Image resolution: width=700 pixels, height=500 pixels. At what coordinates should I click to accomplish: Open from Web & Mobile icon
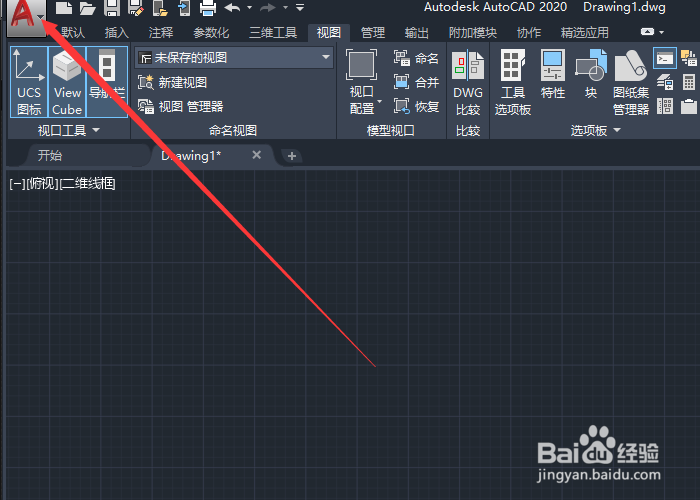point(160,8)
